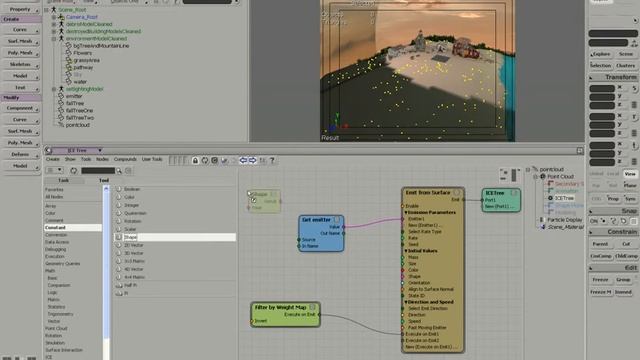The width and height of the screenshot is (640, 360).
Task: Collapse the Scene_Root tree node
Action: (x=47, y=9)
